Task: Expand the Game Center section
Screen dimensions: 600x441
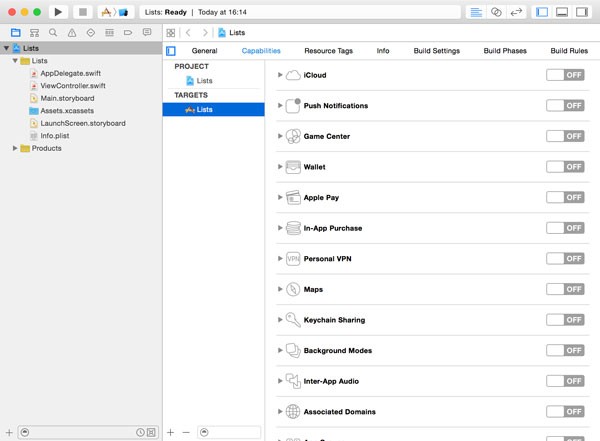Action: pos(280,136)
